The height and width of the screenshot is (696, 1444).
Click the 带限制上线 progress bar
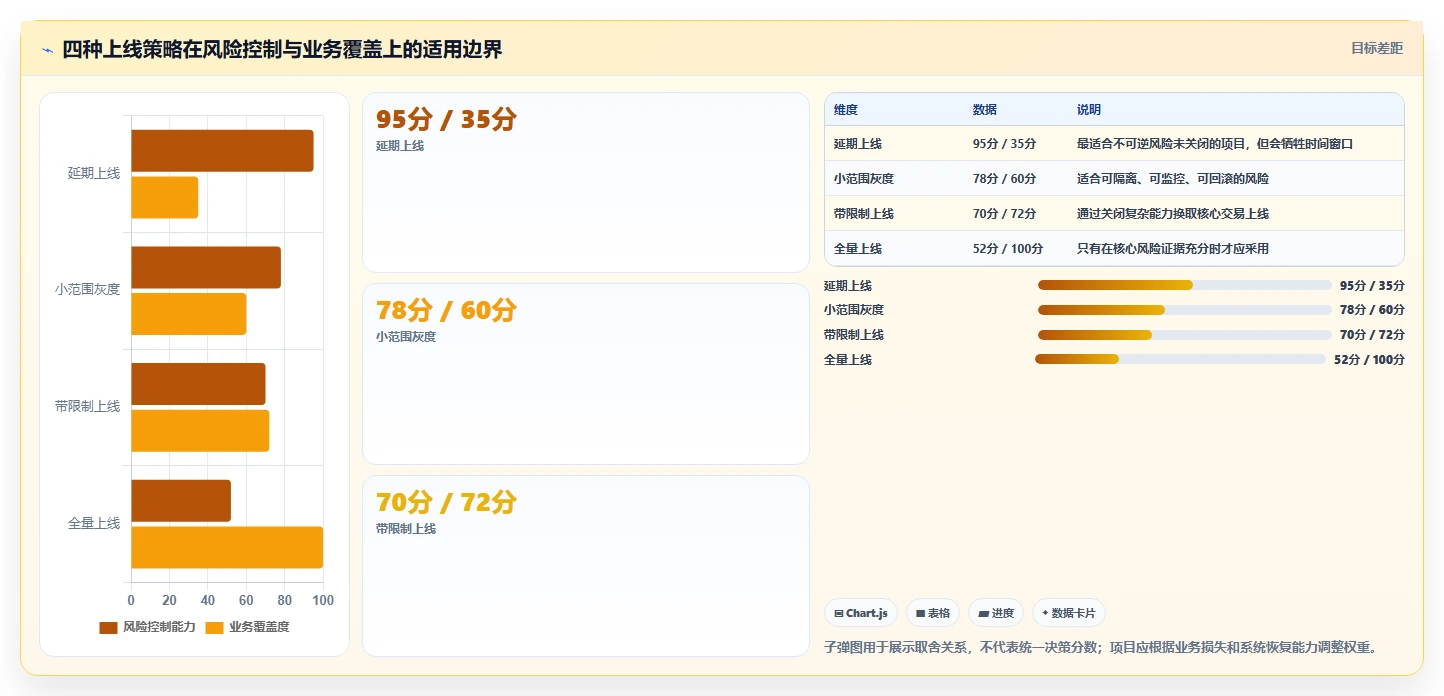click(1185, 335)
